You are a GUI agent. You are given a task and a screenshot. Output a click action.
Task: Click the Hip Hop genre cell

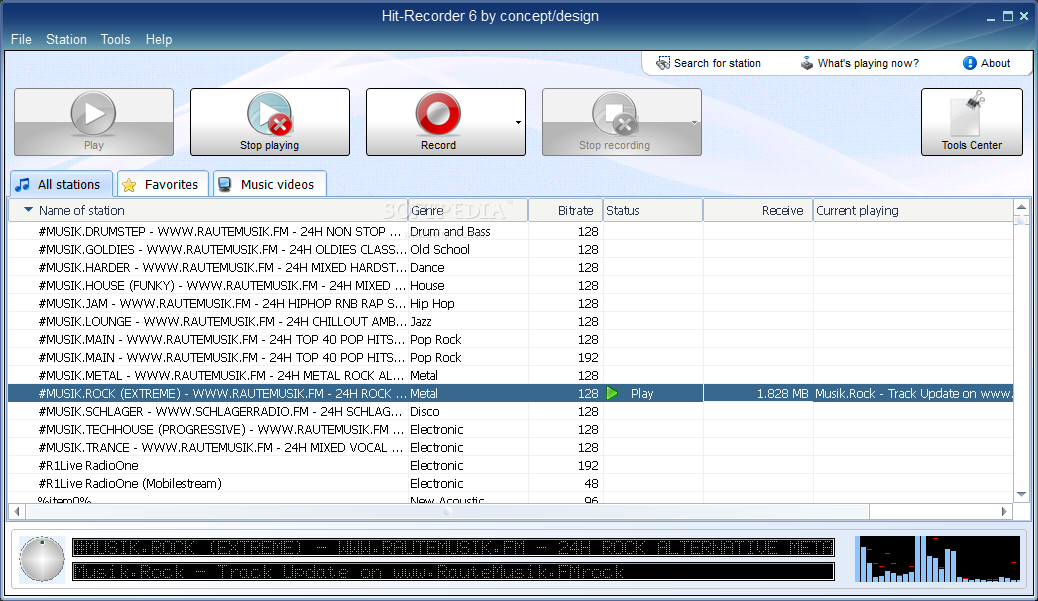[432, 303]
